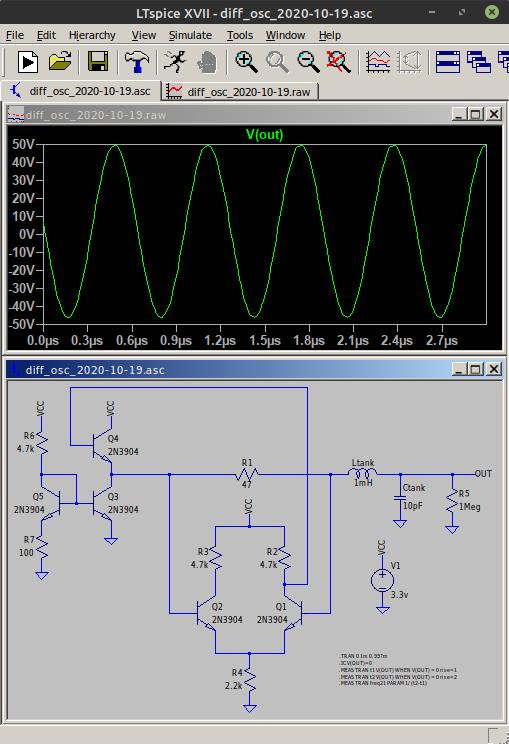The image size is (509, 744).
Task: Click the Open file folder icon
Action: tap(60, 62)
